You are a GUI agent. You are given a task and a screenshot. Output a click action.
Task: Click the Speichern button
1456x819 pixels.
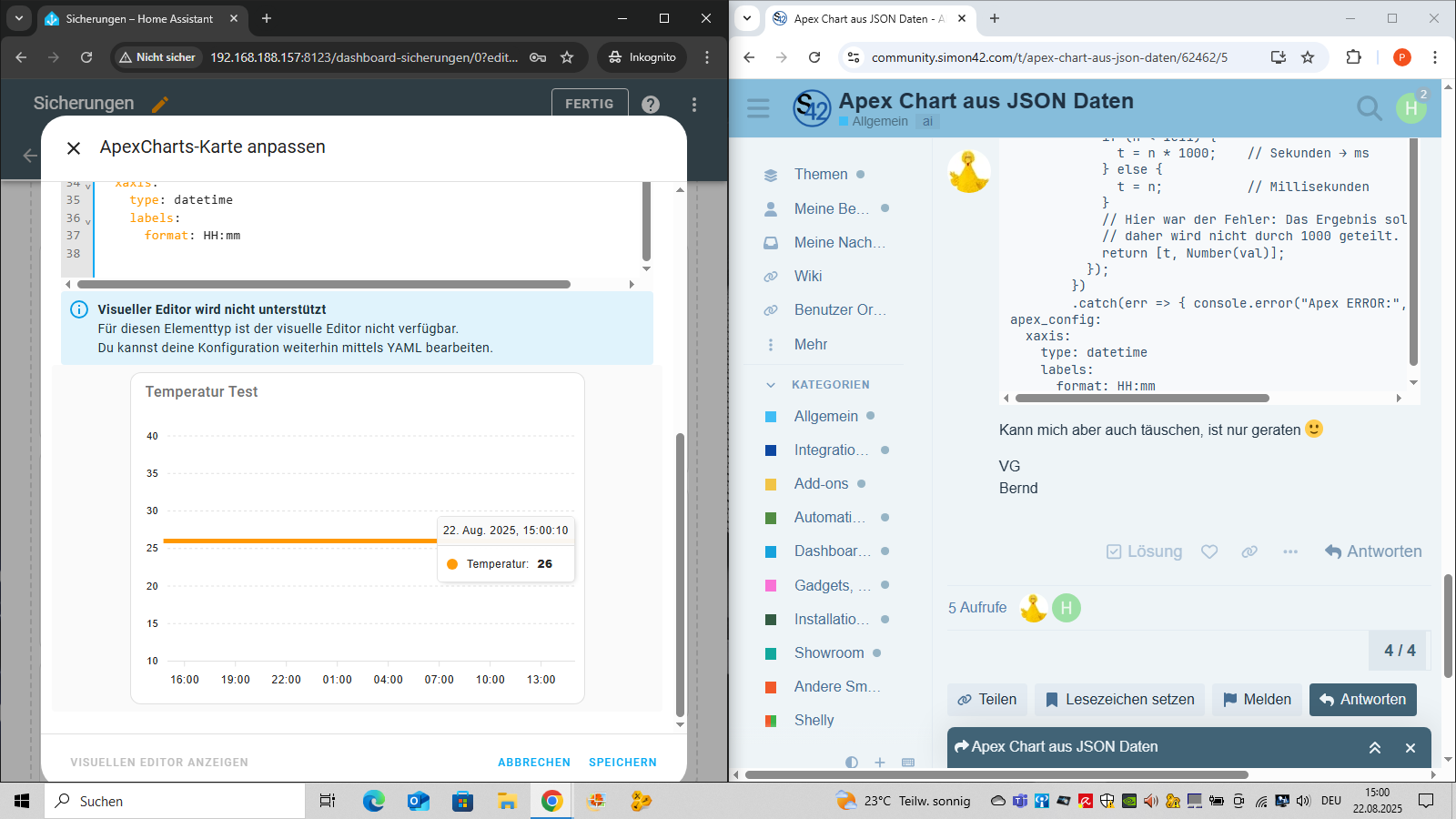(x=622, y=763)
